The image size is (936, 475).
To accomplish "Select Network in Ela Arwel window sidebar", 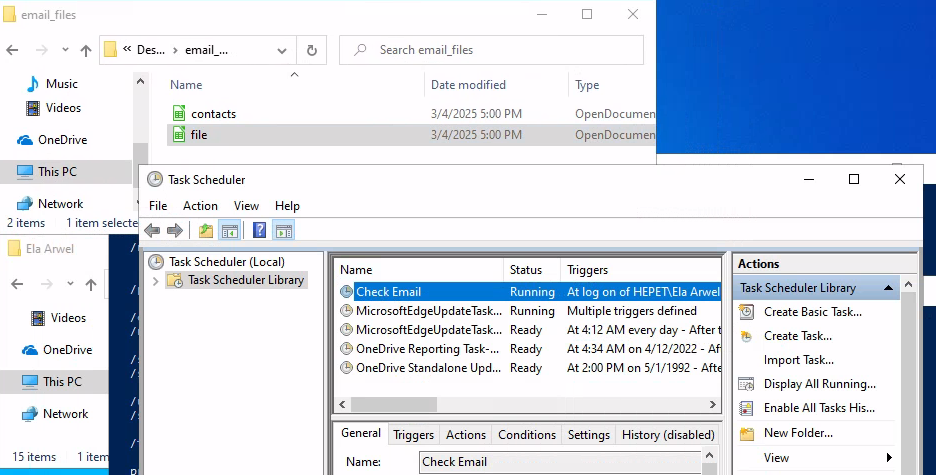I will pyautogui.click(x=65, y=414).
